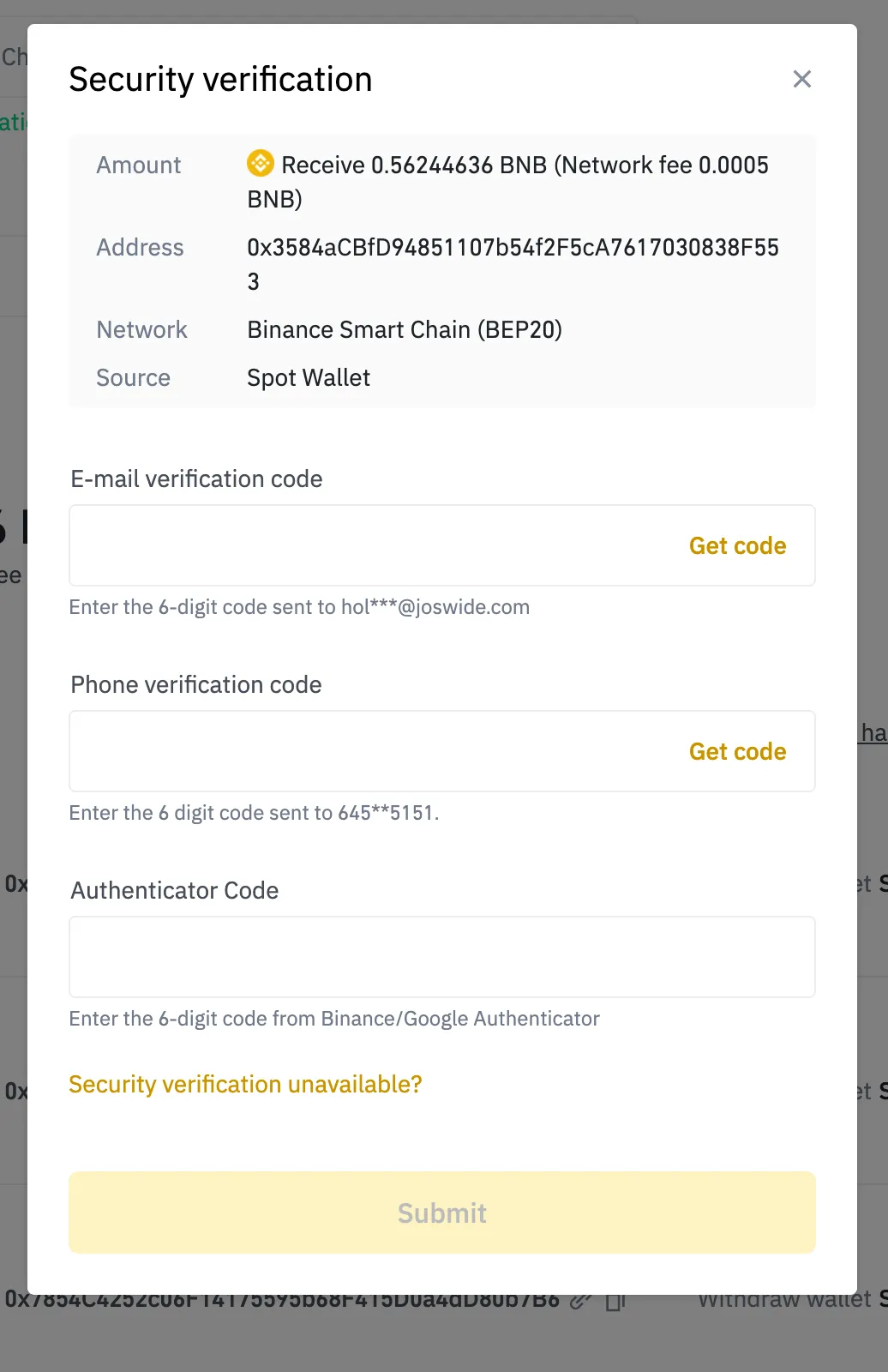Click the Security verification dialog title
This screenshot has height=1372, width=888.
(220, 80)
